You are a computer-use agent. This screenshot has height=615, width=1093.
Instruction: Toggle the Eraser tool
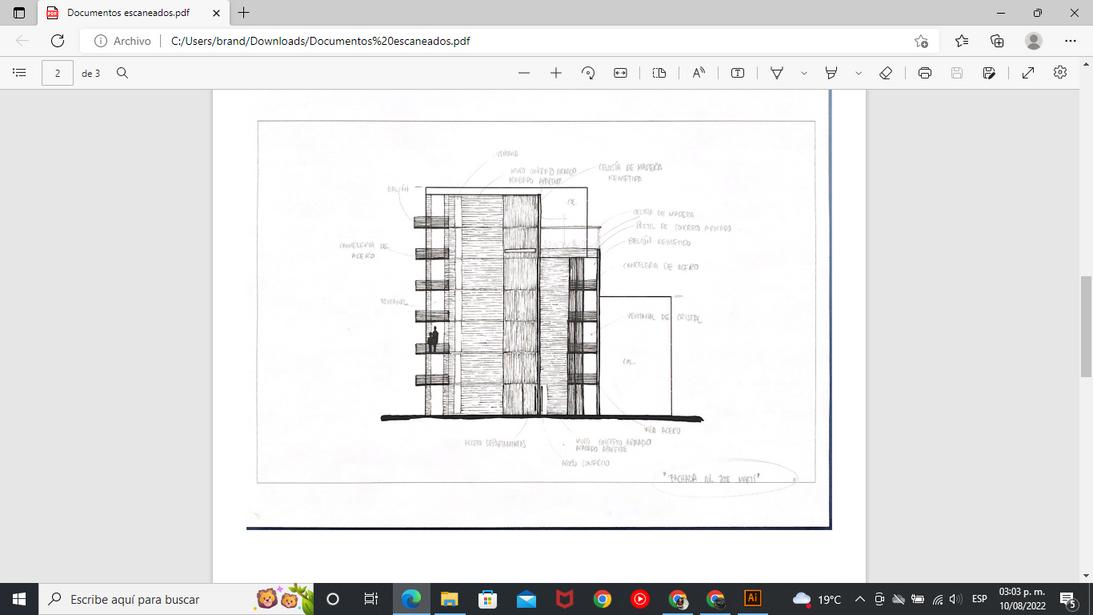[x=885, y=73]
